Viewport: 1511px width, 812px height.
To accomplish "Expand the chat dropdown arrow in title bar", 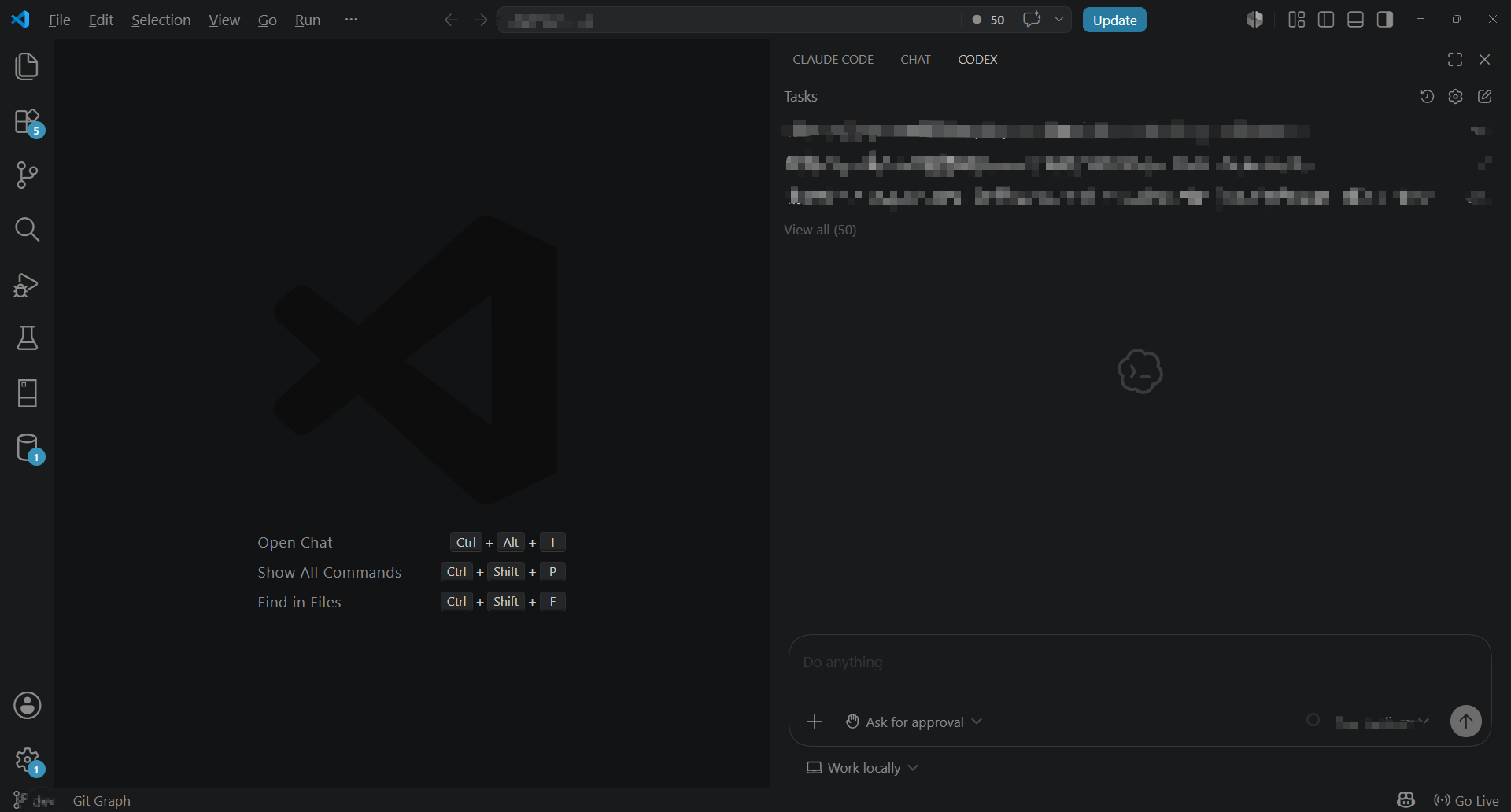I will (1059, 20).
